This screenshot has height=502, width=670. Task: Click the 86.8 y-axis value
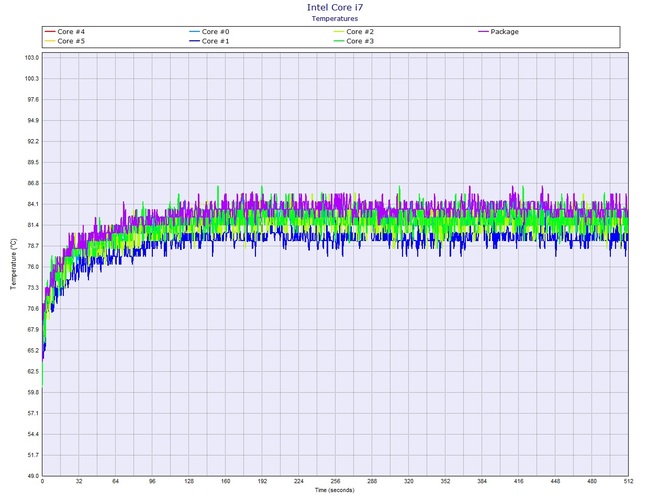point(33,183)
